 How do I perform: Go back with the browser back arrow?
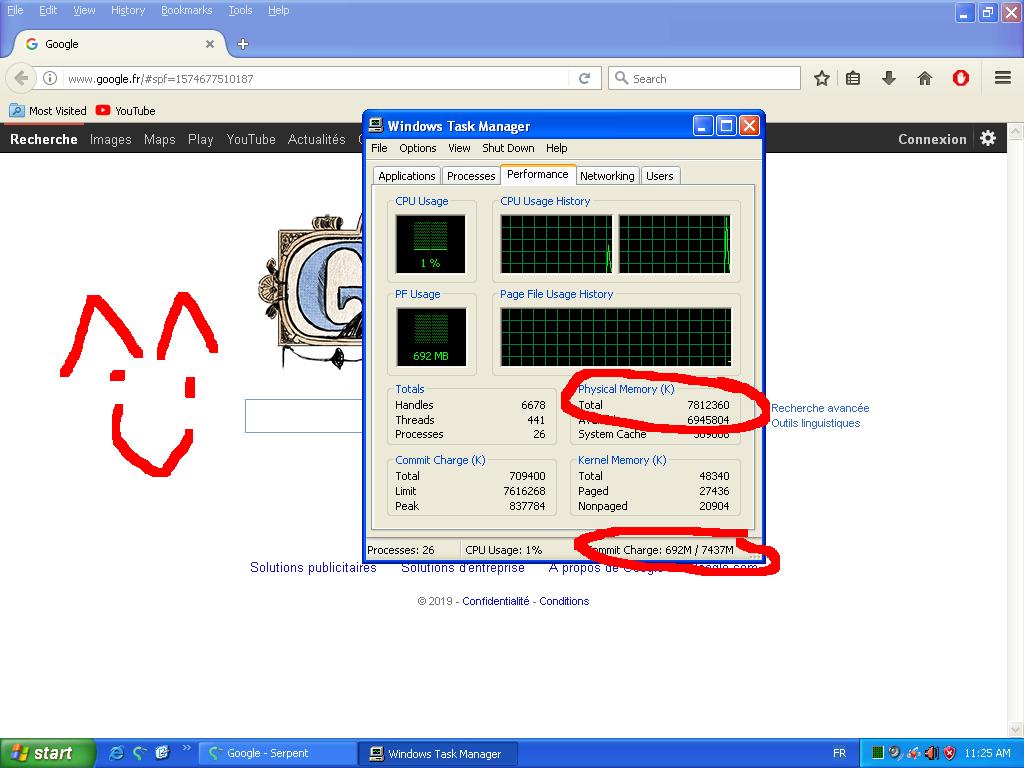20,78
